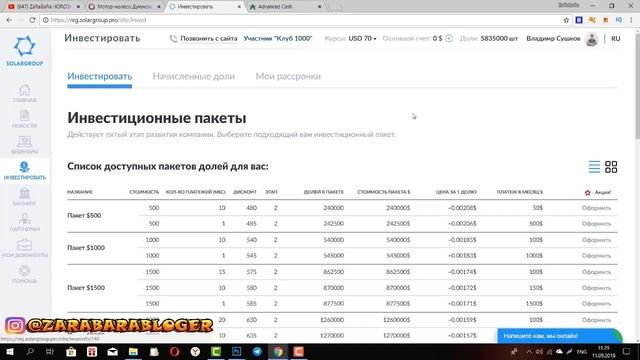The width and height of the screenshot is (640, 360).
Task: Select the Пакет $1500 row label
Action: pos(86,288)
